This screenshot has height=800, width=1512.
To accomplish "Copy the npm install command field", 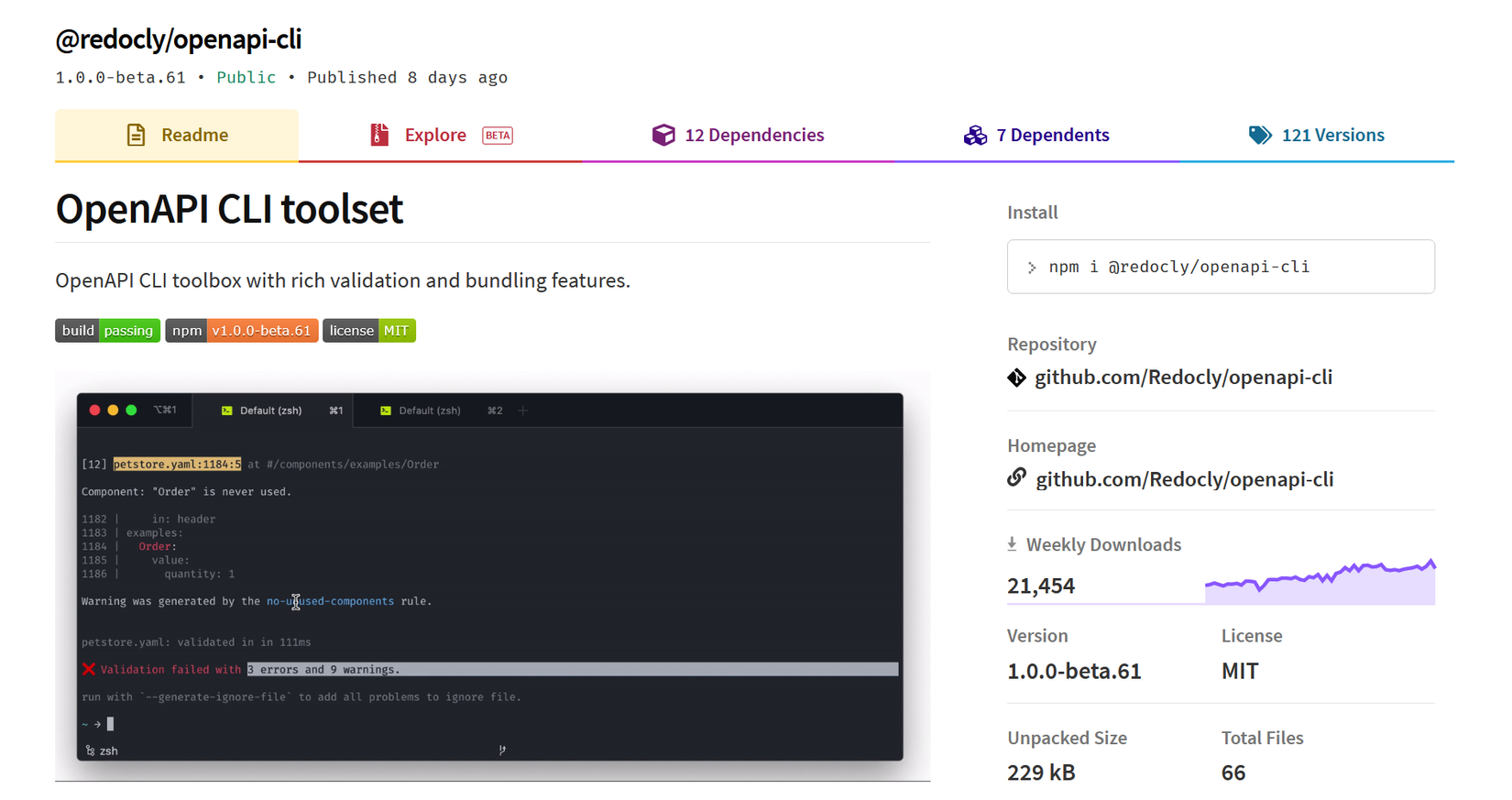I will point(1221,267).
